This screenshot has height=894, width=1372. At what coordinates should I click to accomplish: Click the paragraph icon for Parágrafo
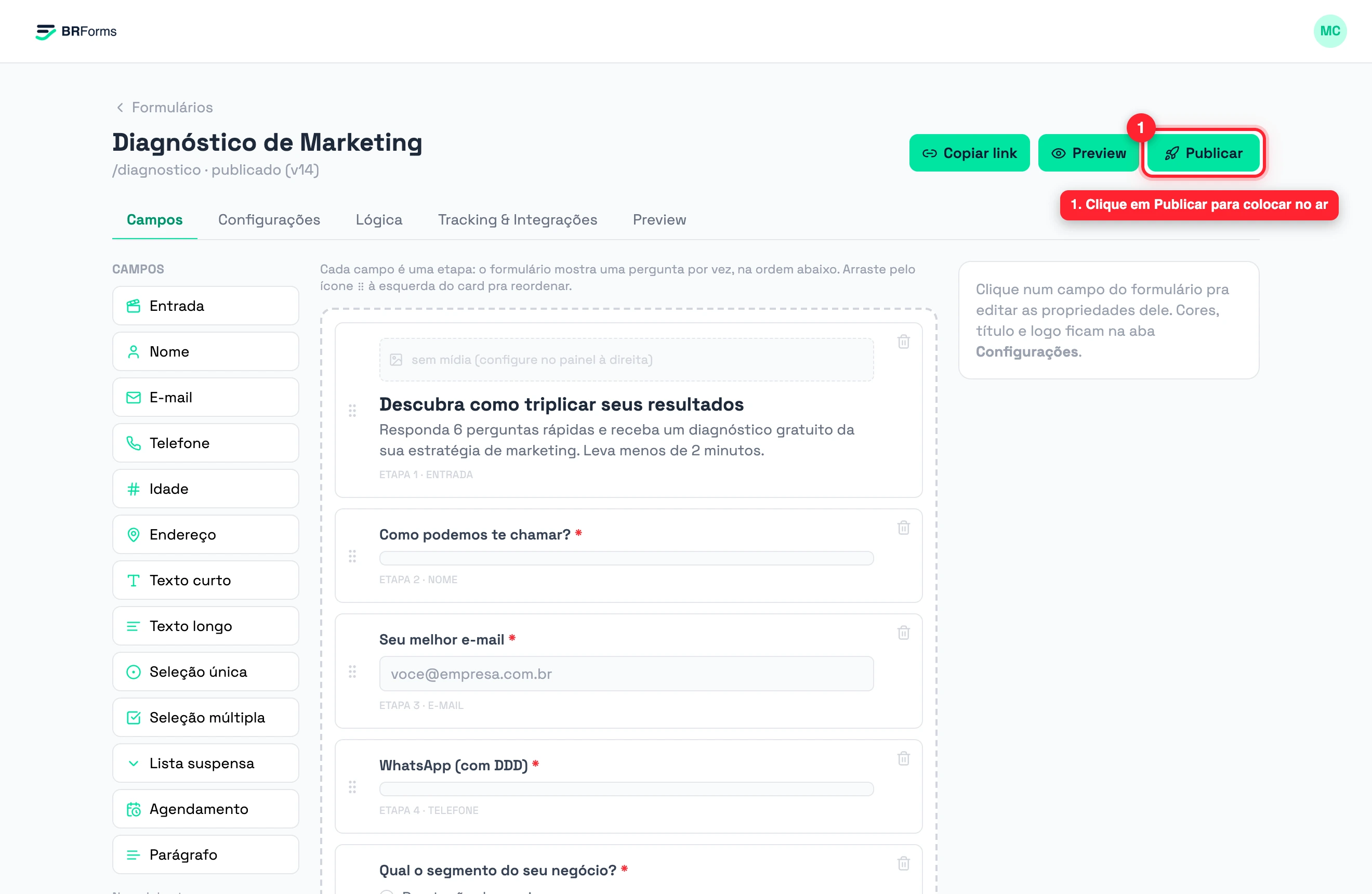pos(133,855)
